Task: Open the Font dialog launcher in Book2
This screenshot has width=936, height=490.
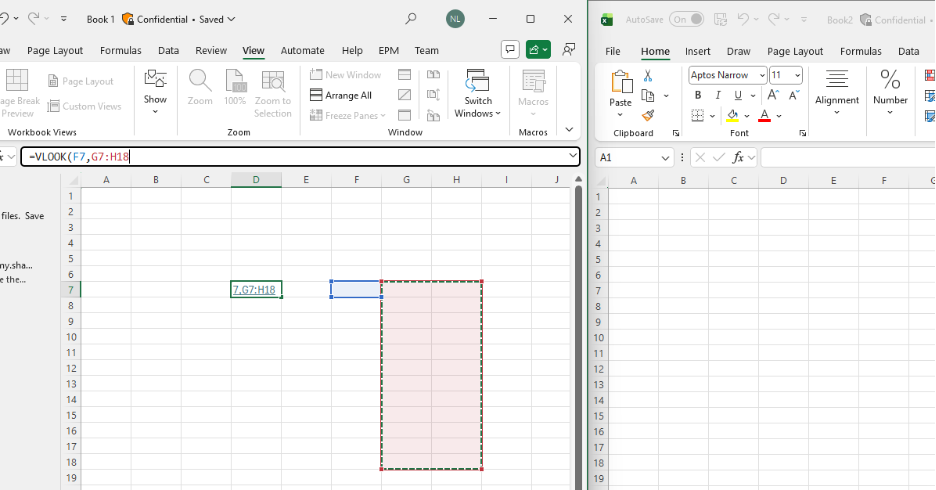Action: 803,133
